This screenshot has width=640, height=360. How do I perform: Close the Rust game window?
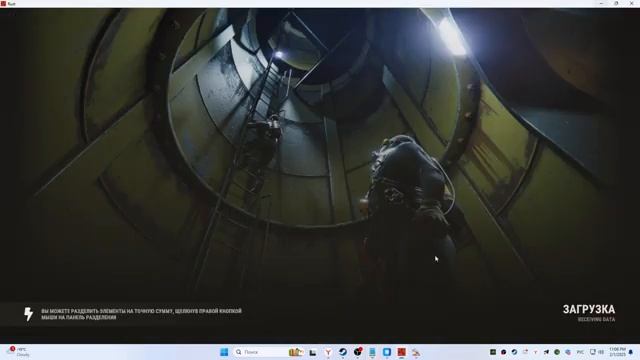tap(631, 3)
